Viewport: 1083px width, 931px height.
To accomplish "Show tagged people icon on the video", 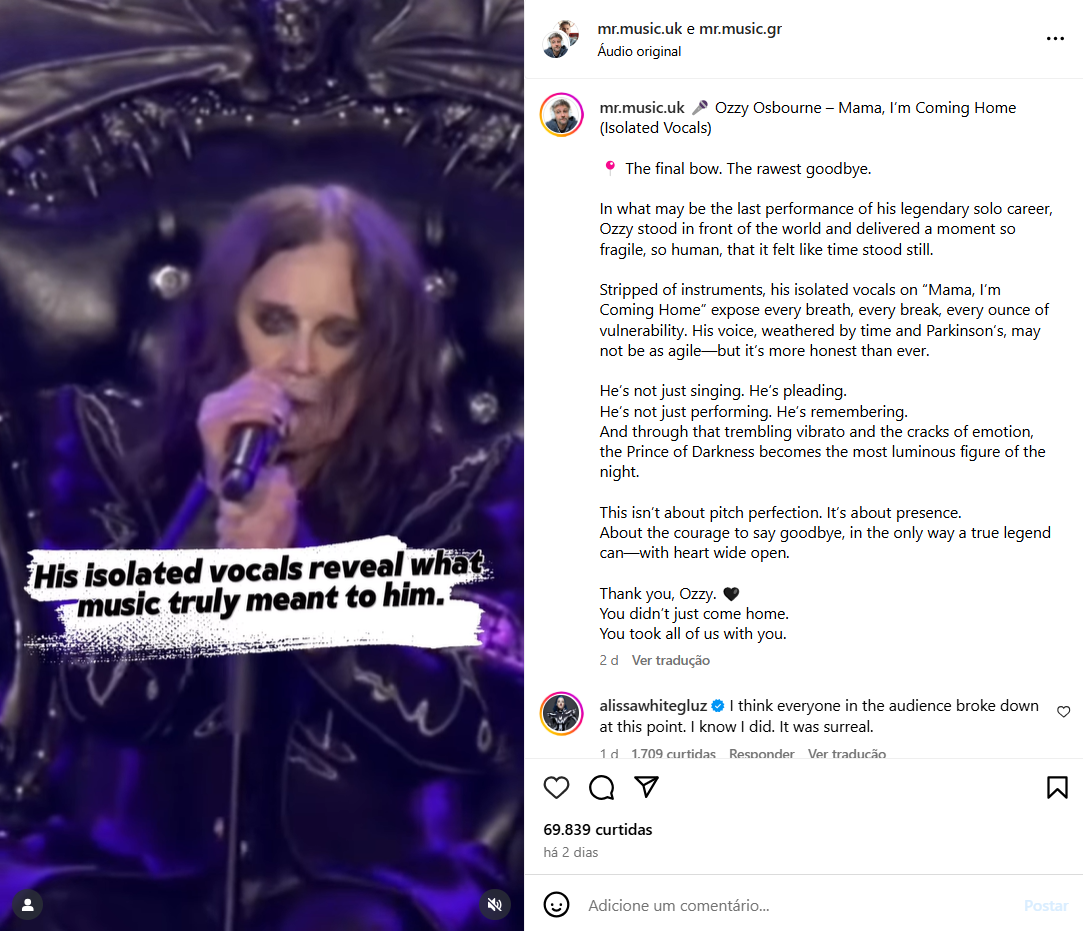I will (x=28, y=905).
